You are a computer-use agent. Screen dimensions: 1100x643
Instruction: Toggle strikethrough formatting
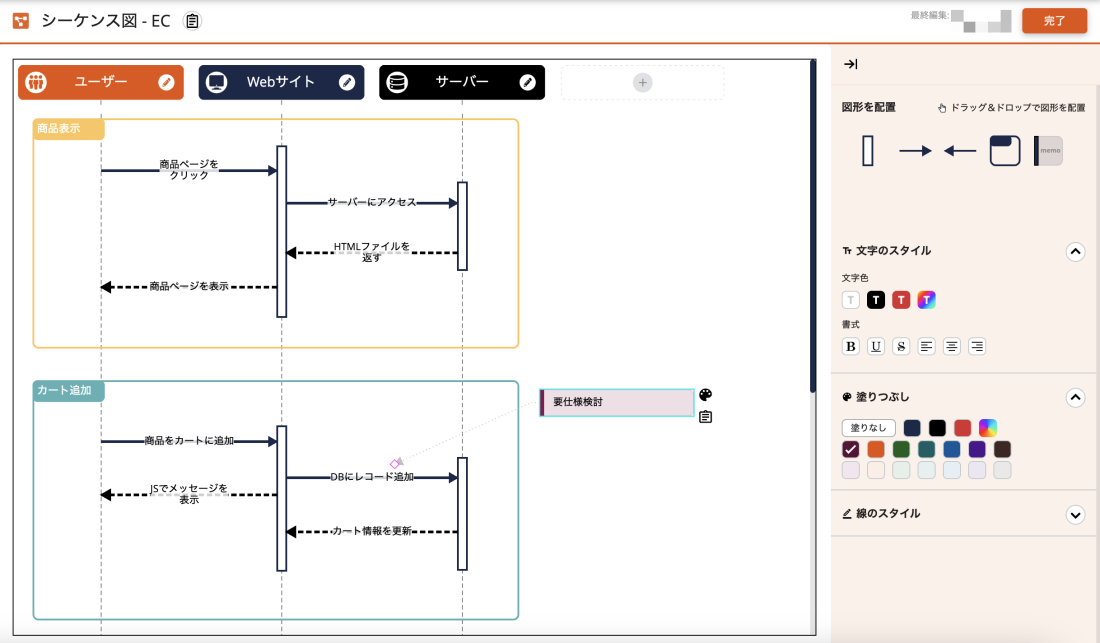[x=901, y=346]
